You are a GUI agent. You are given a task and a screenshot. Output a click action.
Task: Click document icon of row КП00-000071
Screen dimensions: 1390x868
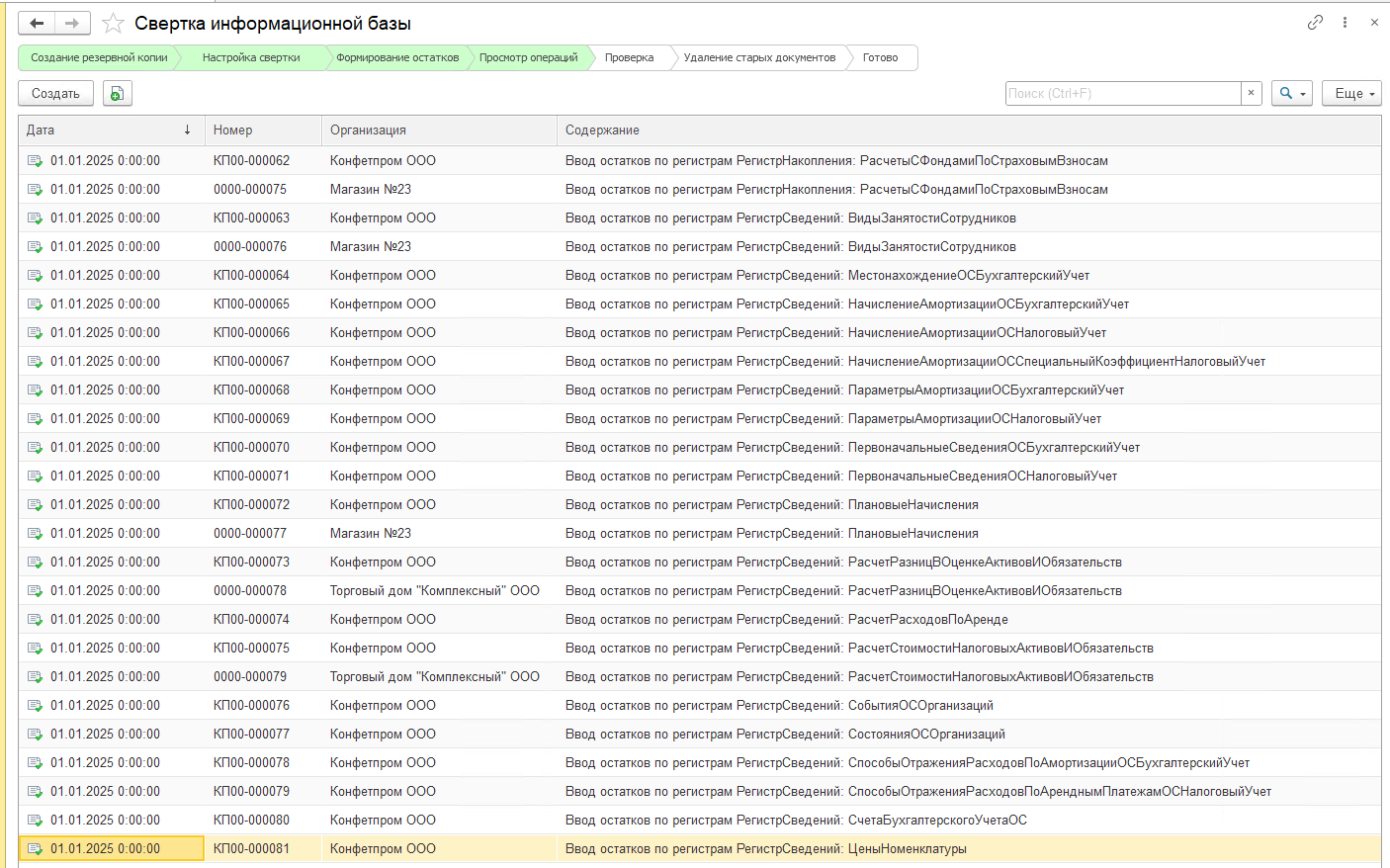pyautogui.click(x=35, y=477)
